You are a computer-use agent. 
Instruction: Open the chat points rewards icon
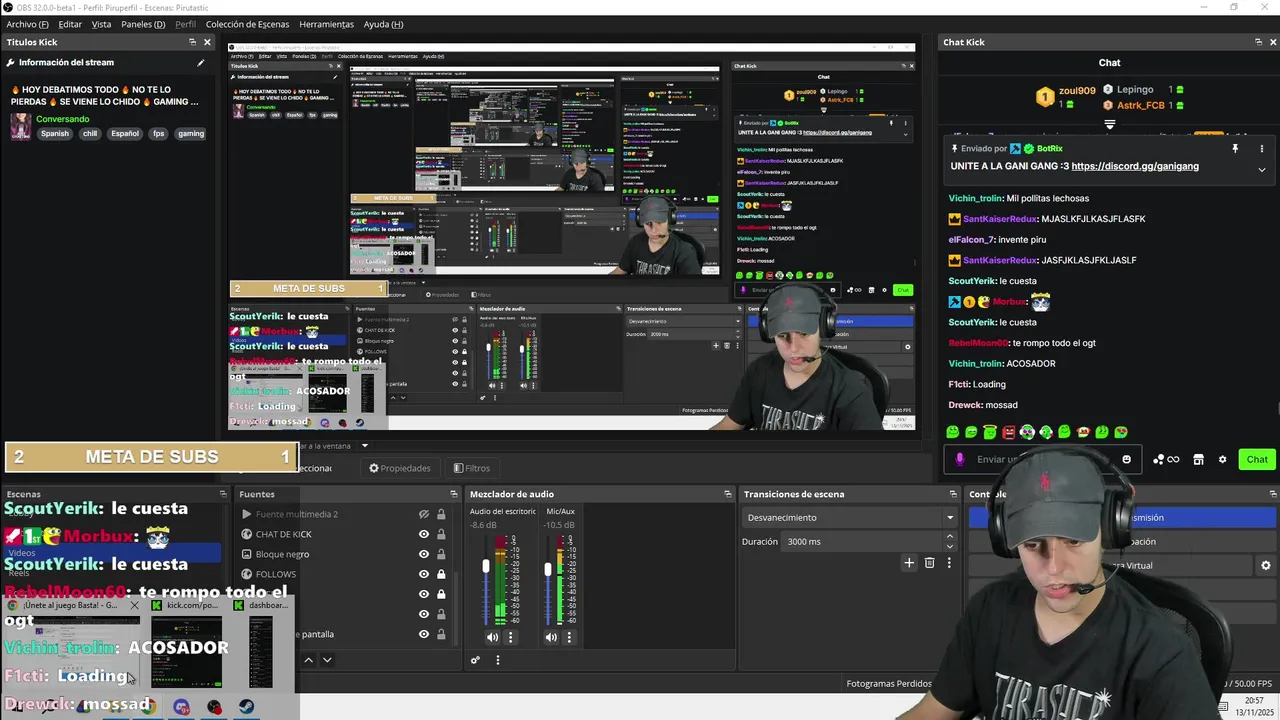coord(1165,459)
